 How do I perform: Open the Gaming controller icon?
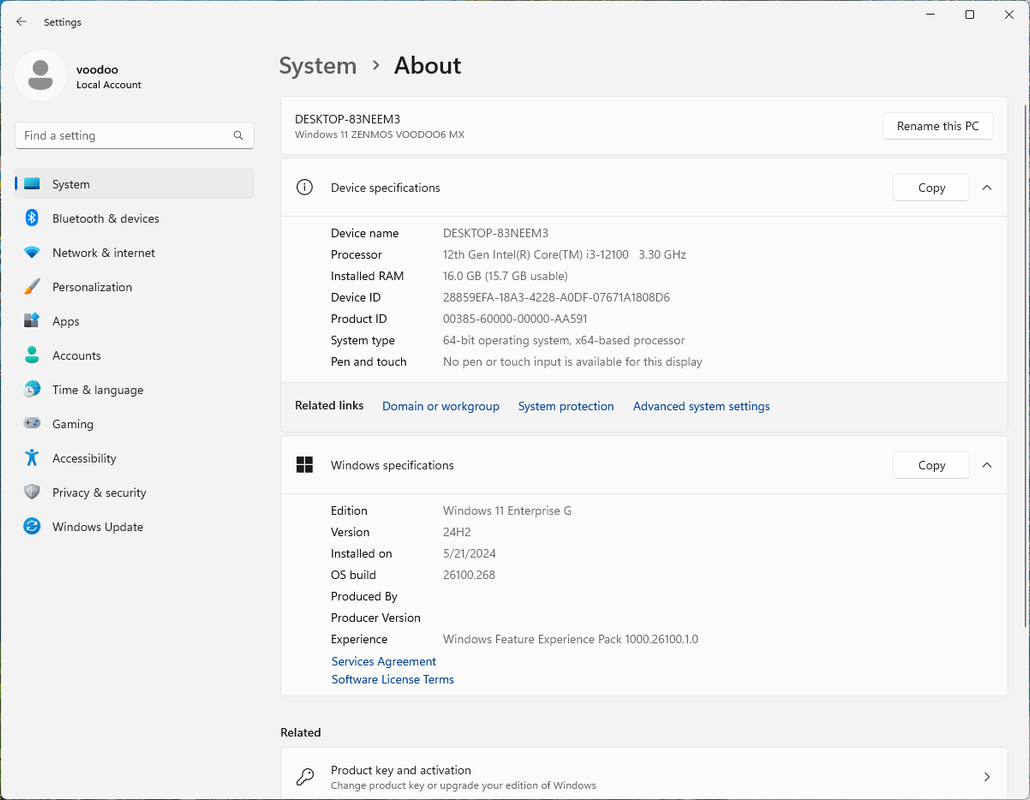(32, 424)
